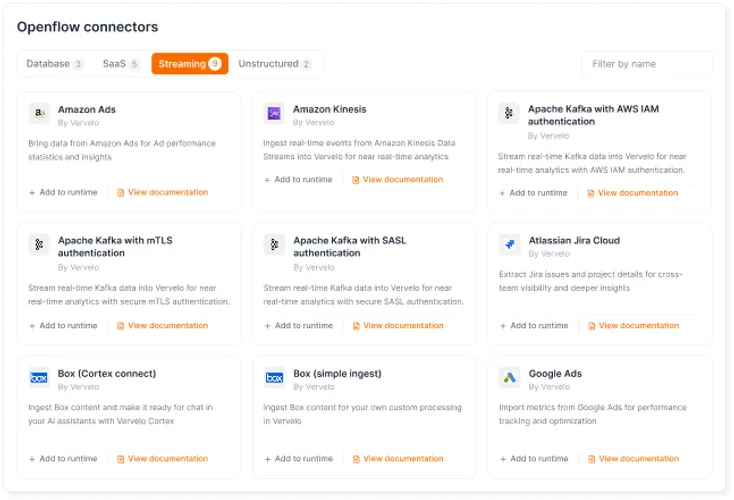Screen dimensions: 734x500
Task: View documentation for Amazon Ads
Action: pos(162,192)
